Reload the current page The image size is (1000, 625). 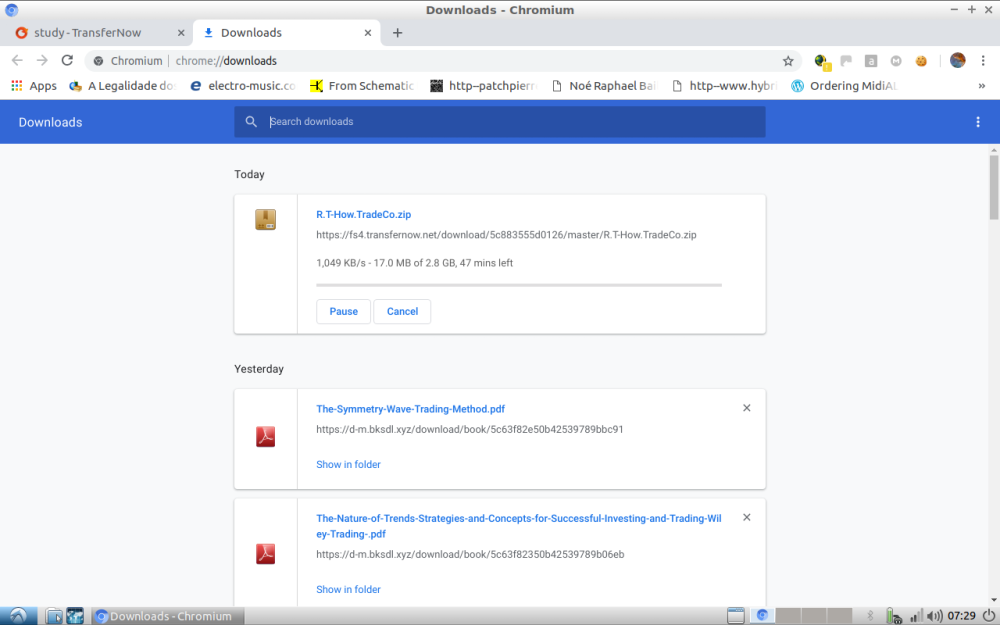click(67, 60)
